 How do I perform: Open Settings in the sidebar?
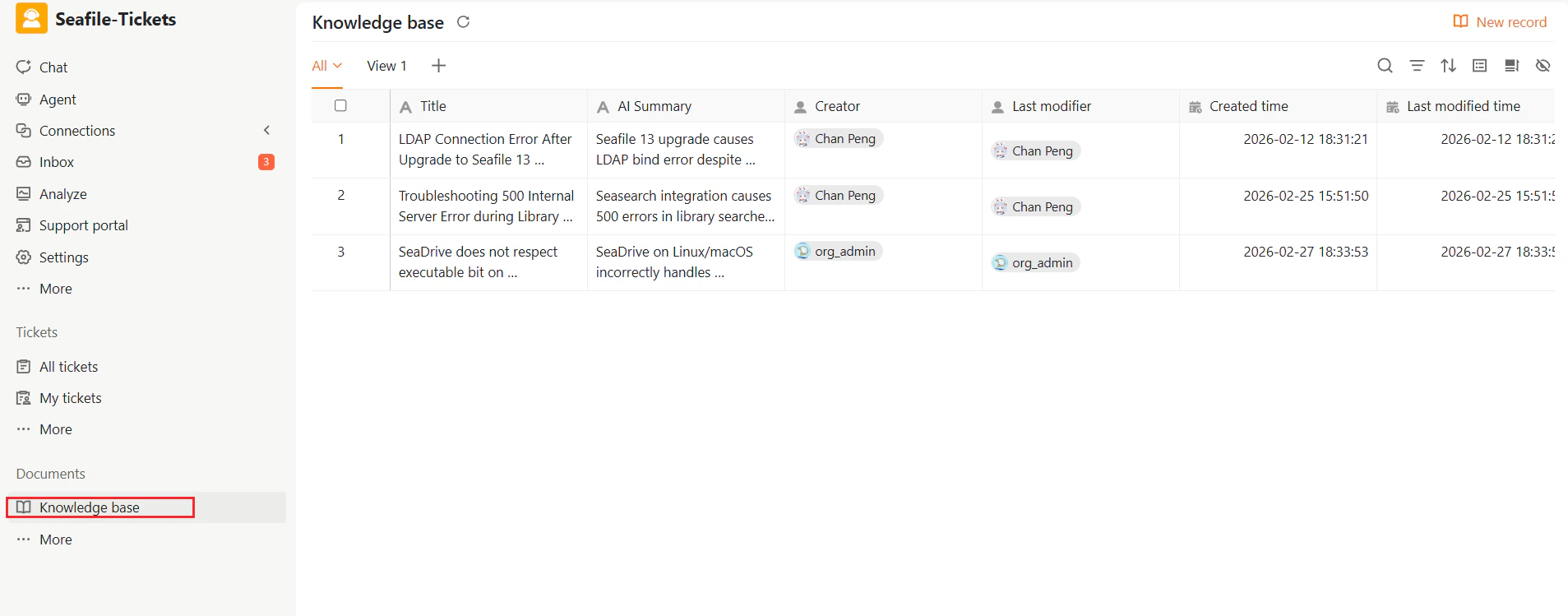point(64,257)
